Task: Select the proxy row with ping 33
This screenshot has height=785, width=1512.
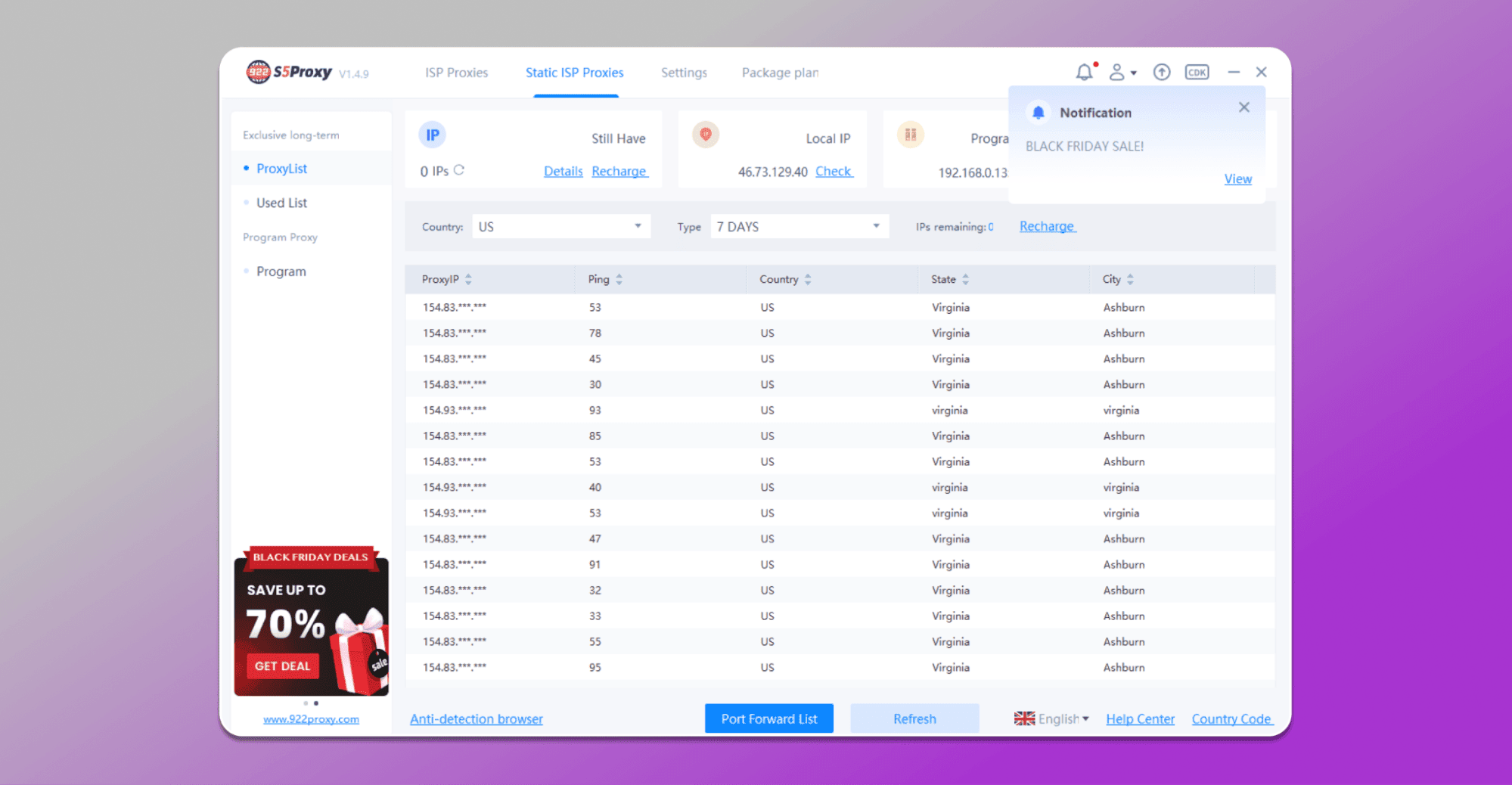Action: pos(840,616)
